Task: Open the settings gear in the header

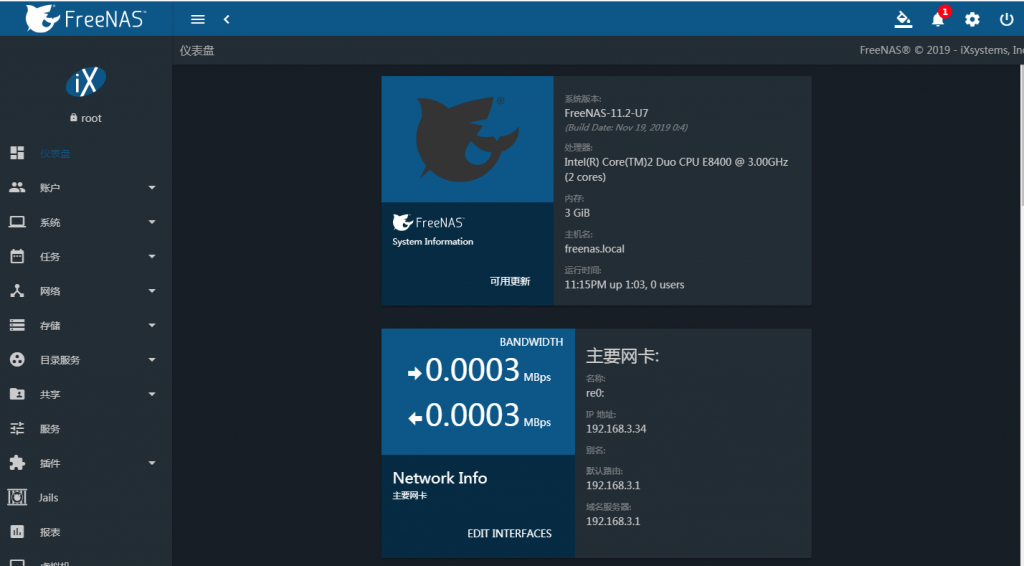Action: tap(972, 20)
